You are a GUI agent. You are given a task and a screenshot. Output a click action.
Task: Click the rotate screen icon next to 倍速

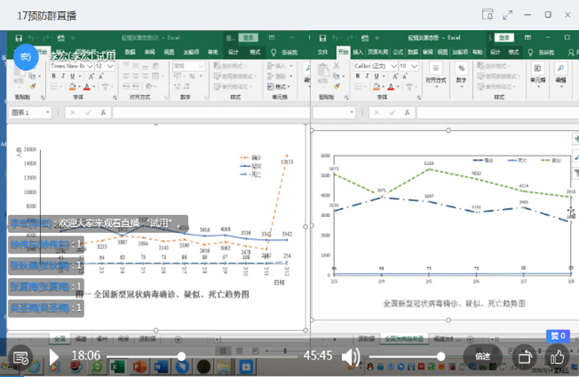point(525,357)
